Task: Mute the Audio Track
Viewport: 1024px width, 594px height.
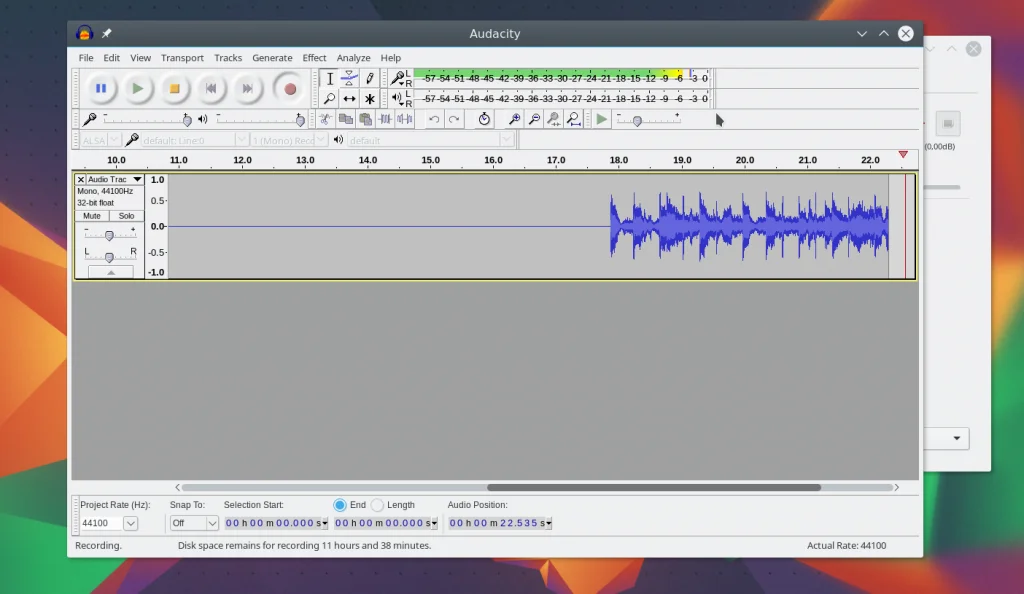Action: [92, 216]
